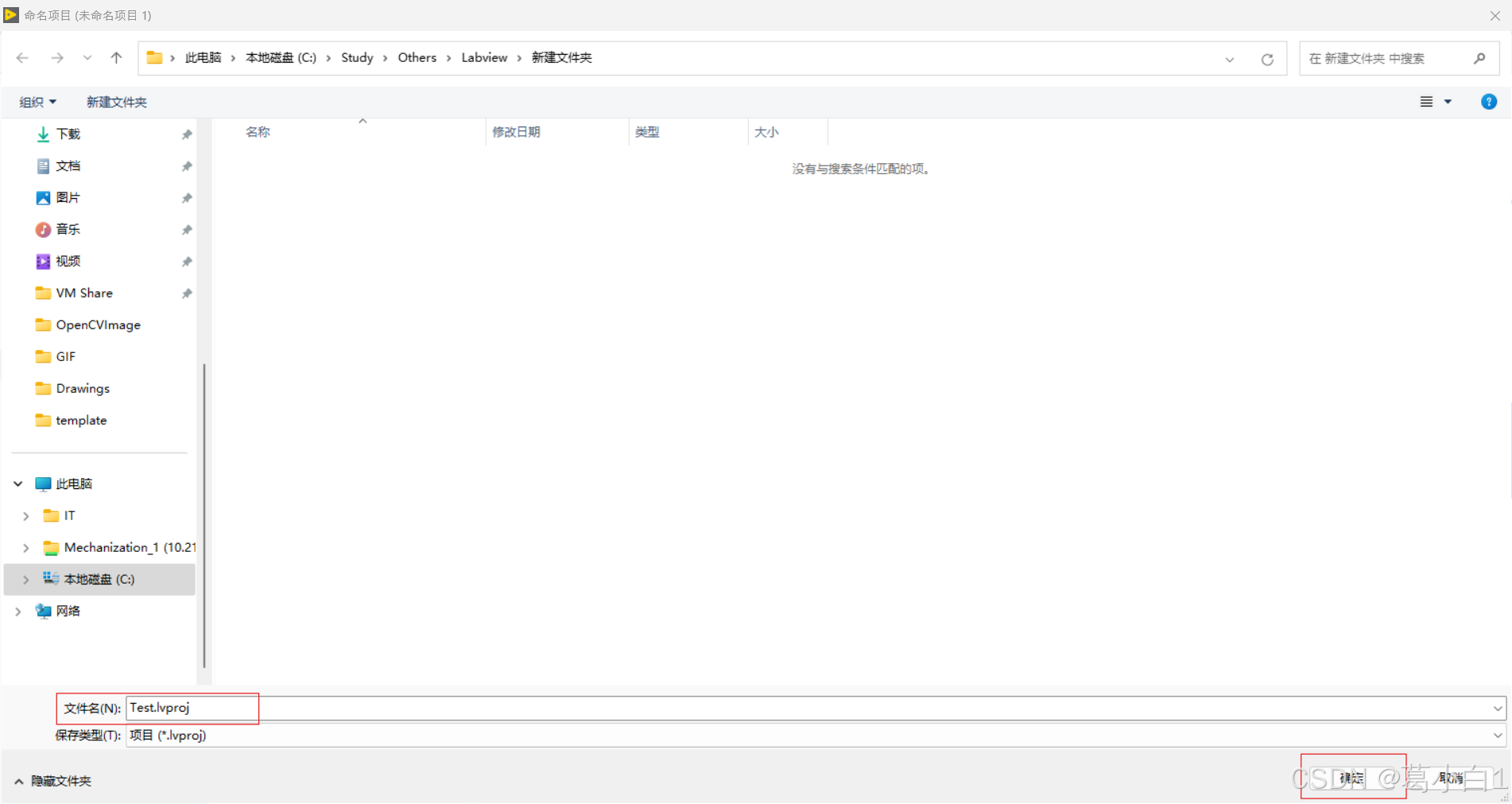1512x804 pixels.
Task: Click the forward navigation arrow
Action: point(56,57)
